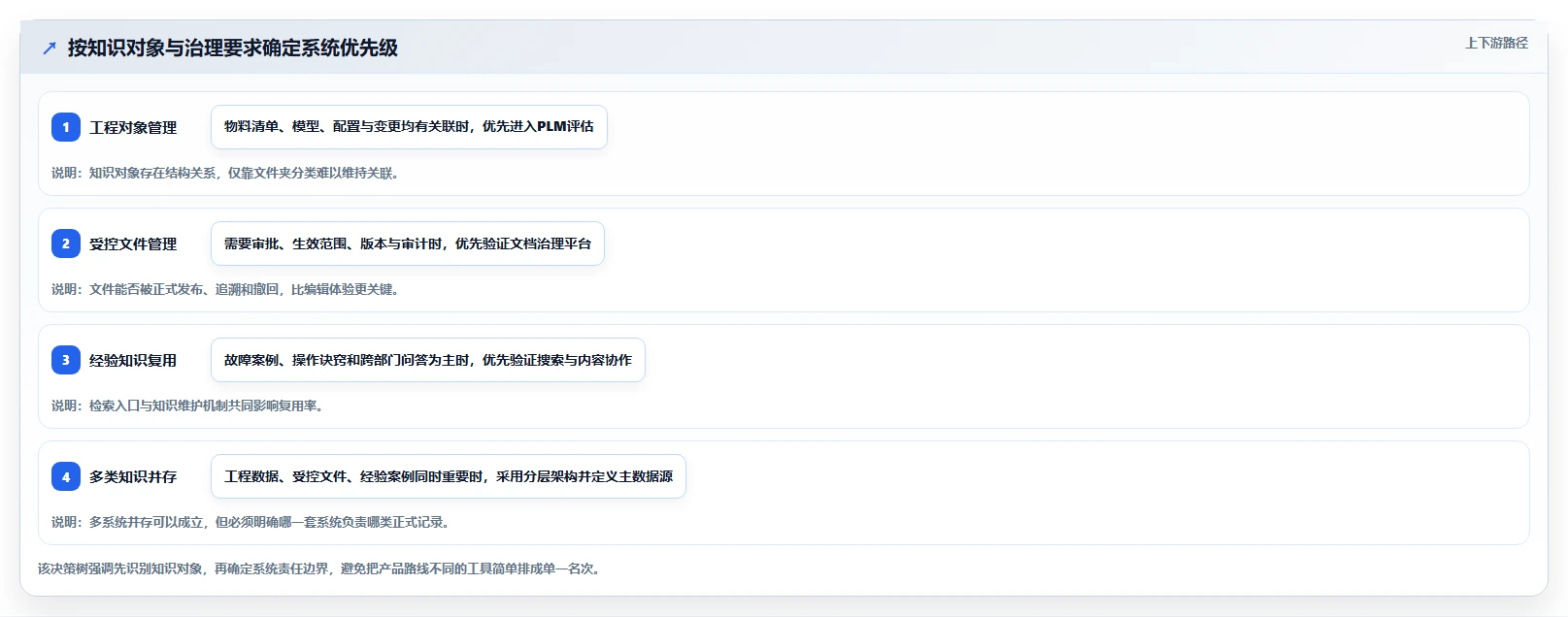The image size is (1568, 617).
Task: Click the note starting 说明：检索入口与知识维护机制
Action: [189, 406]
